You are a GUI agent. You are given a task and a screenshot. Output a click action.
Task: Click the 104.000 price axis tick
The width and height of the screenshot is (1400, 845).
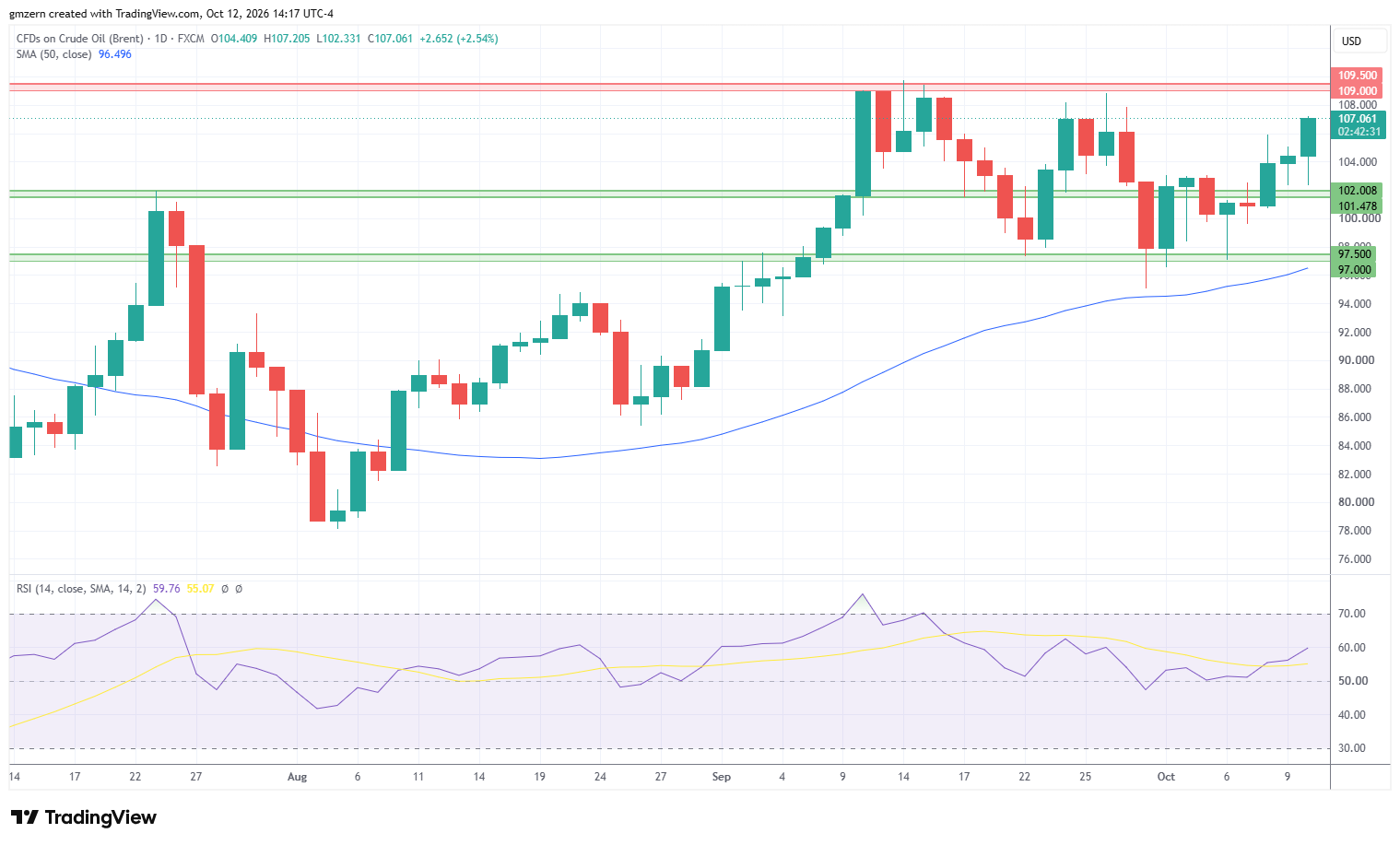click(1359, 162)
